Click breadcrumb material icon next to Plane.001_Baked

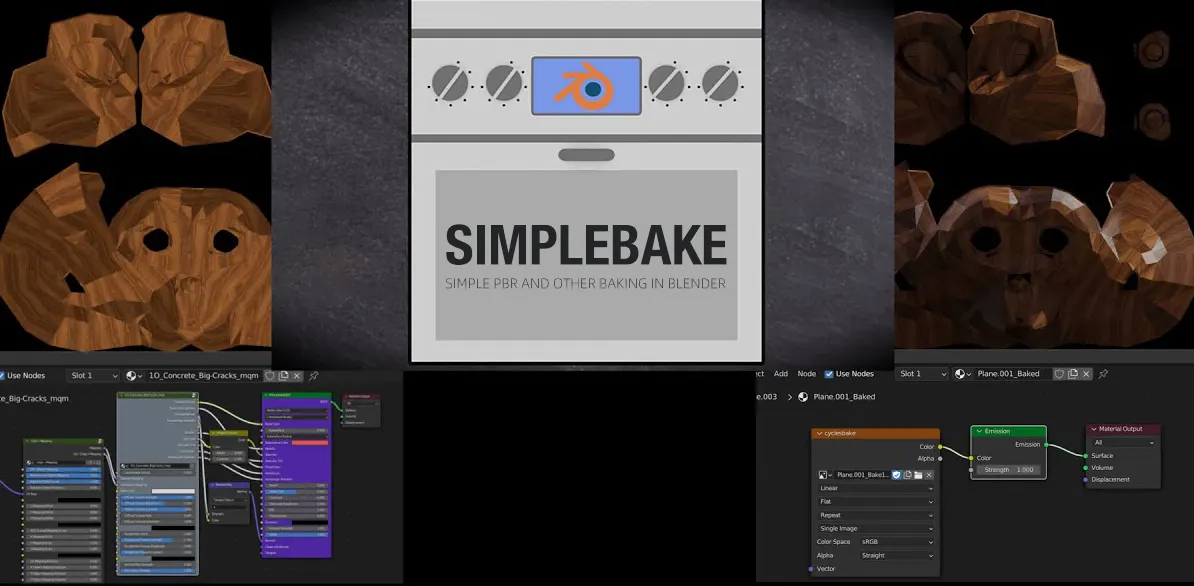tap(803, 397)
